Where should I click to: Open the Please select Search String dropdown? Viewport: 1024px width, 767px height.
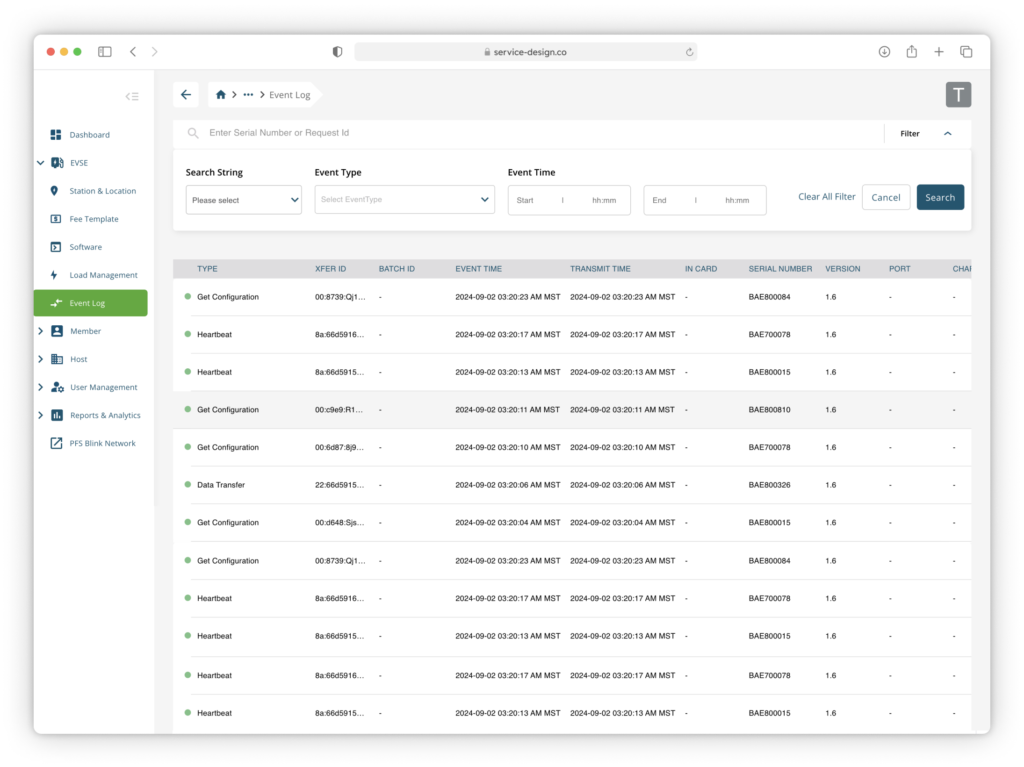tap(243, 200)
